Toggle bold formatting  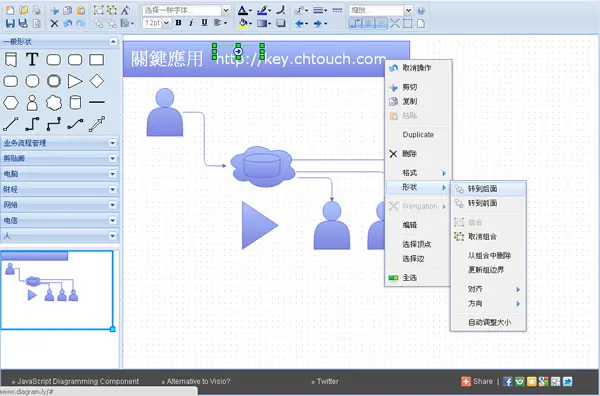pos(178,23)
